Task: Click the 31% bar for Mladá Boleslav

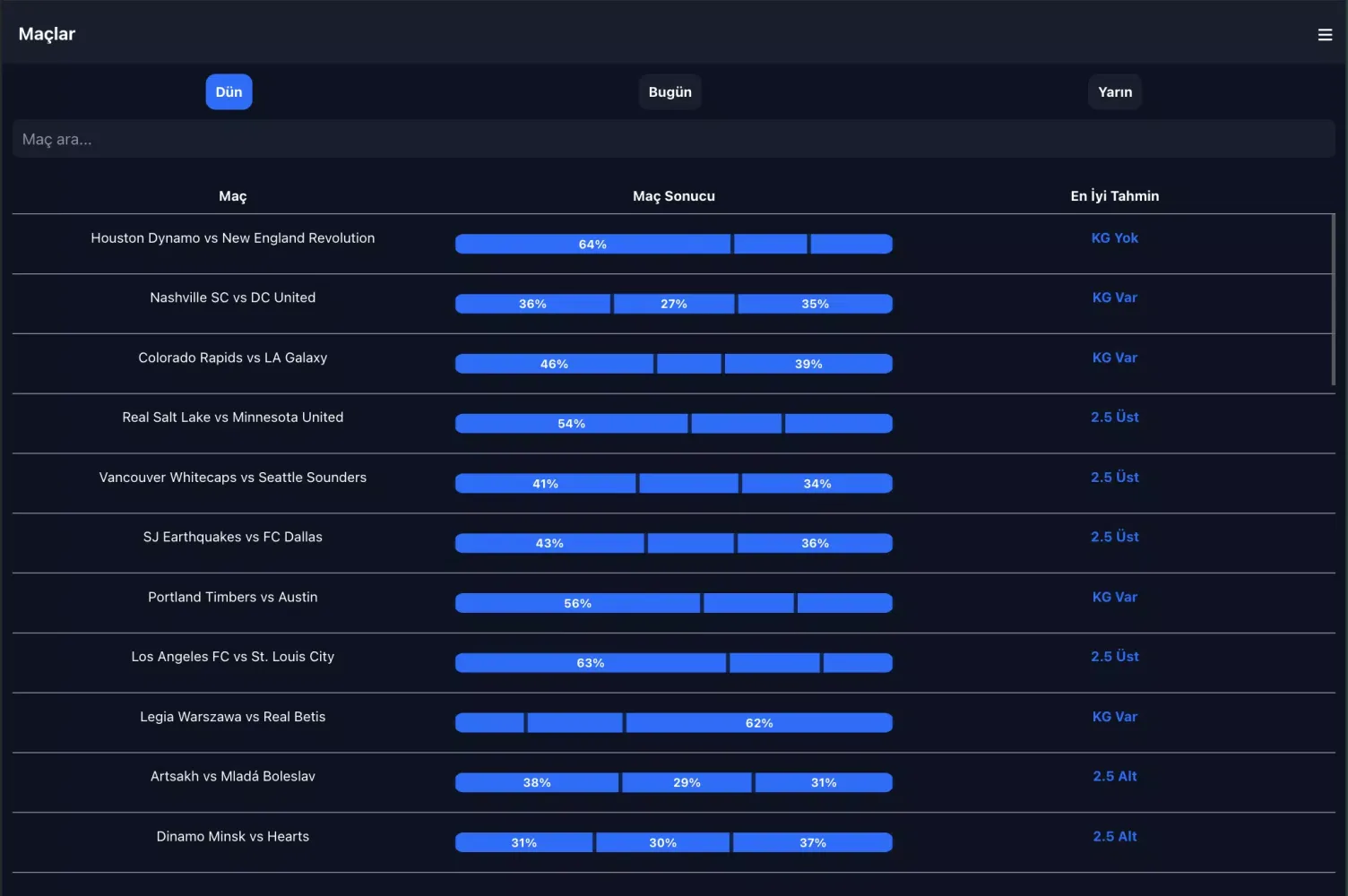Action: tap(824, 782)
